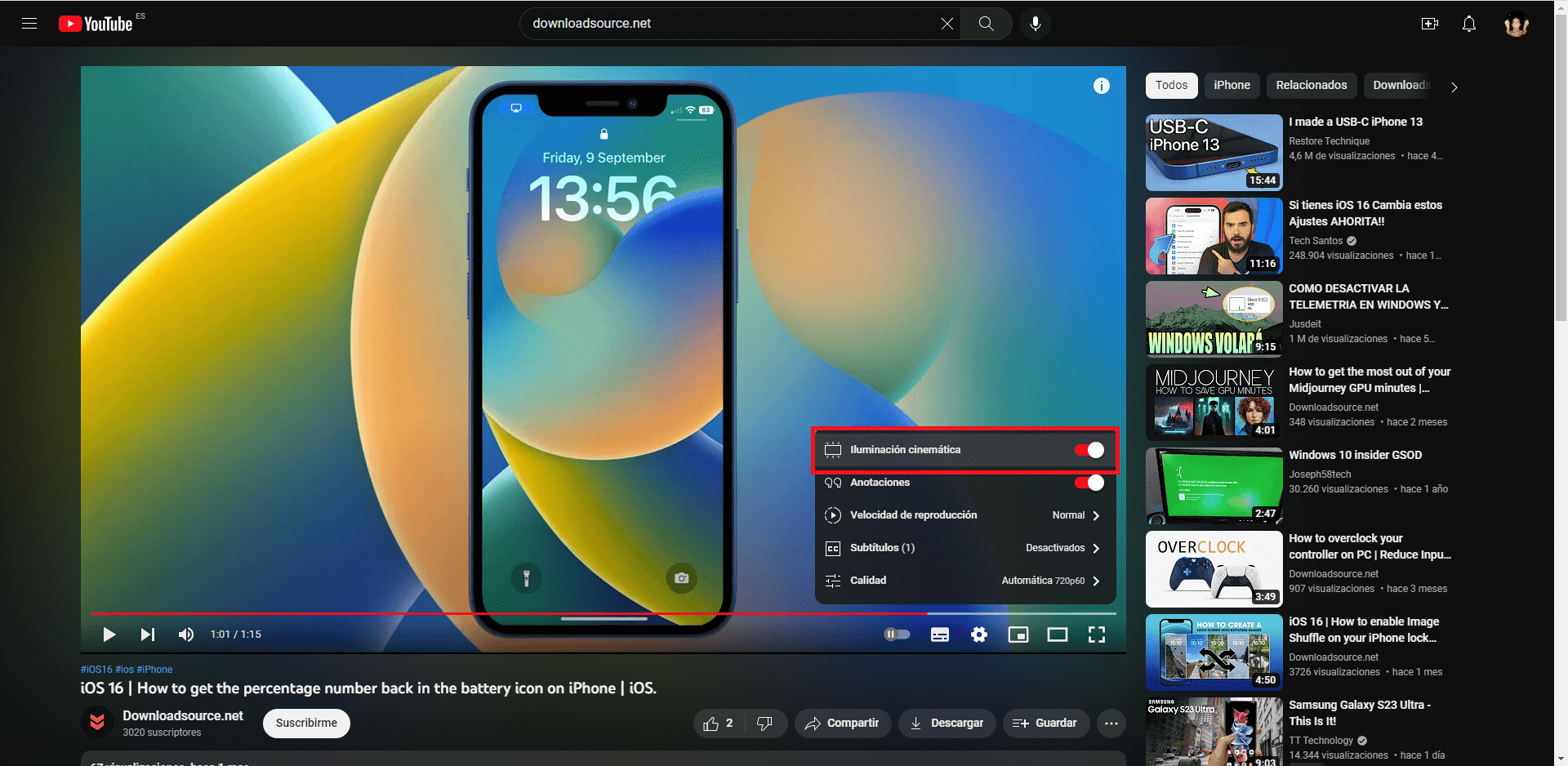The image size is (1568, 766).
Task: Click the #iOS16 hashtag link
Action: click(x=96, y=670)
